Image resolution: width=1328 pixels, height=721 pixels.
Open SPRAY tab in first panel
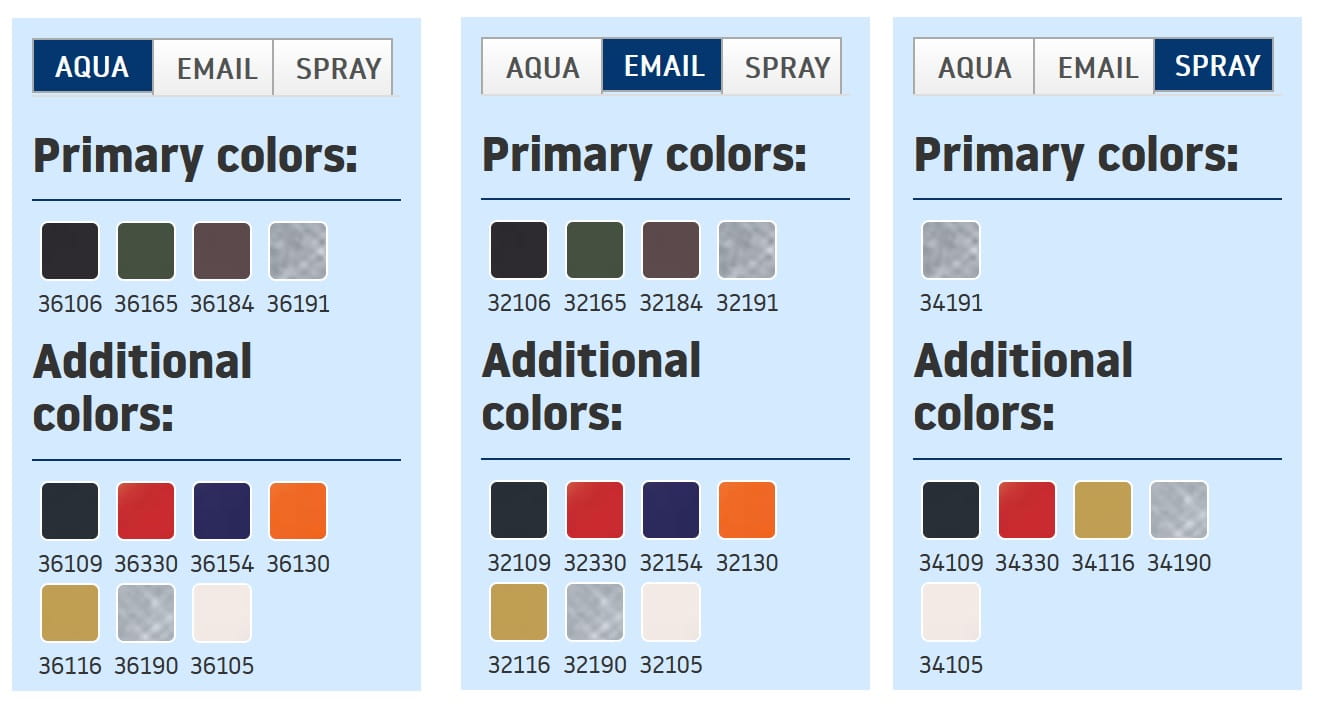[x=337, y=68]
